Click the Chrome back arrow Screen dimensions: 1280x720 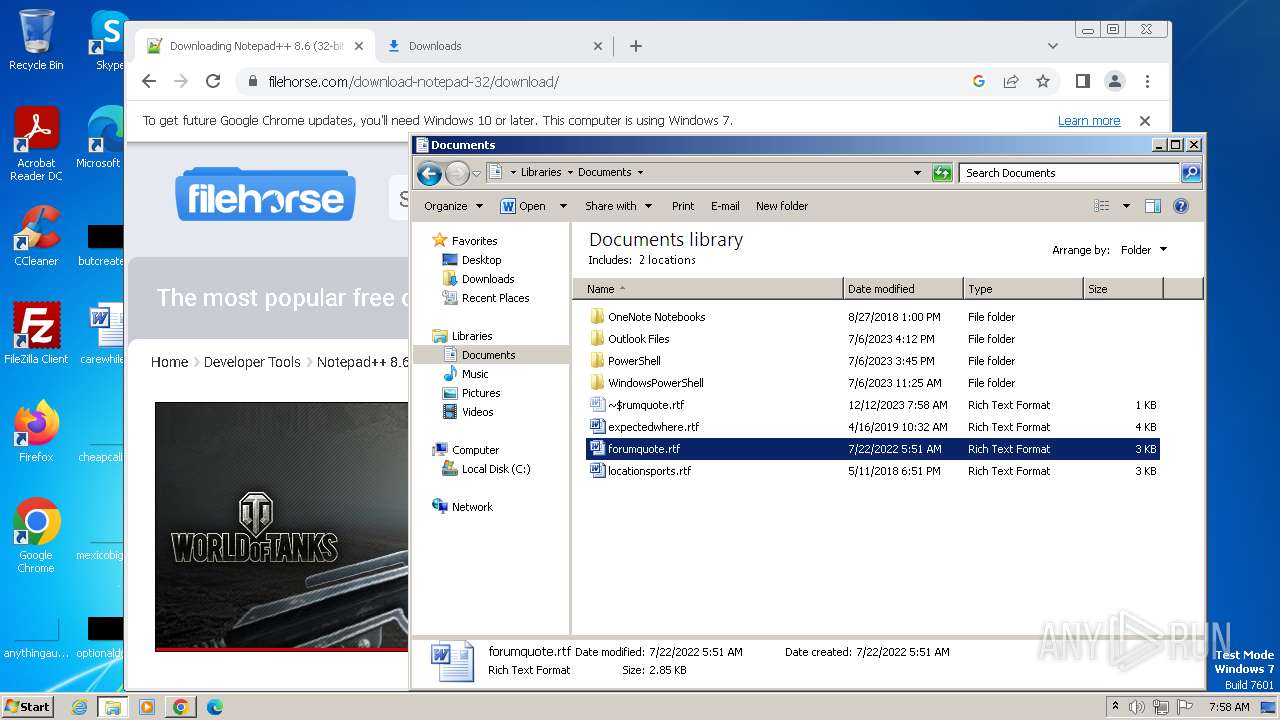[149, 81]
